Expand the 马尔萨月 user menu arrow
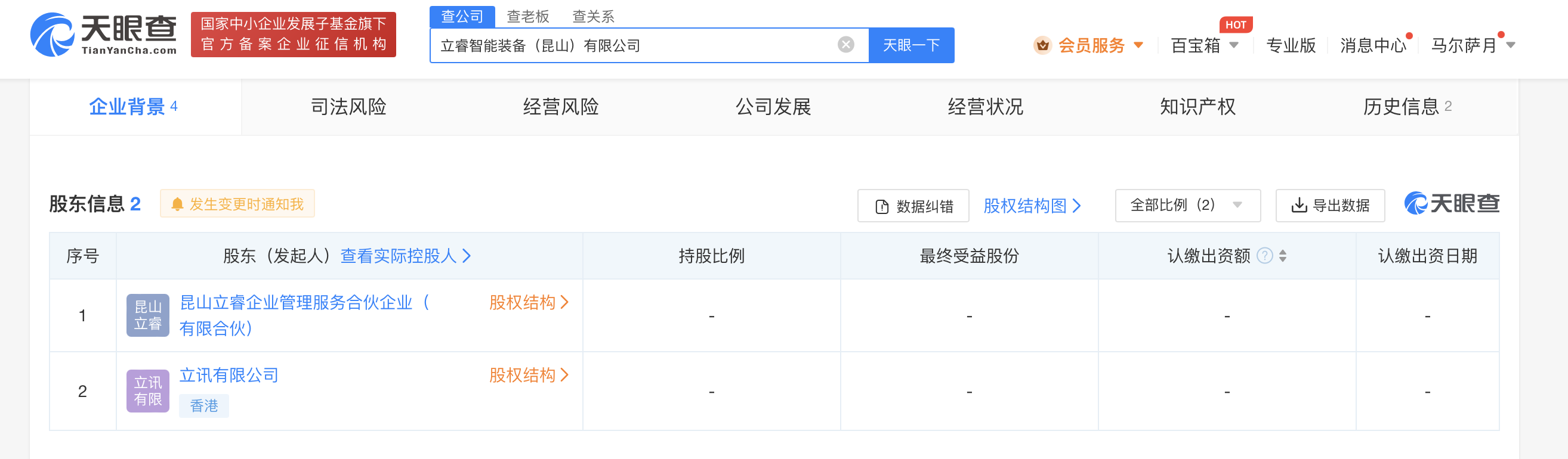 tap(1511, 45)
